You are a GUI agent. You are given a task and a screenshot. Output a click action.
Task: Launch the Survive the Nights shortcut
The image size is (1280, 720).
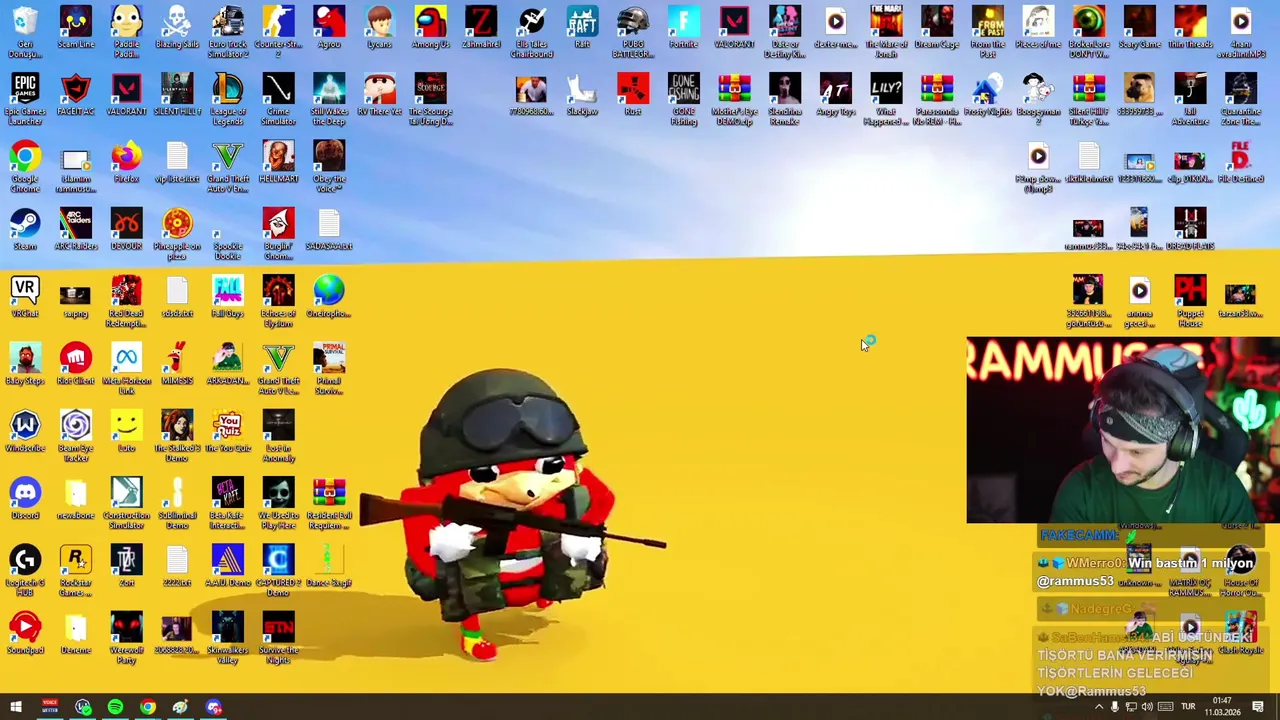(x=279, y=635)
